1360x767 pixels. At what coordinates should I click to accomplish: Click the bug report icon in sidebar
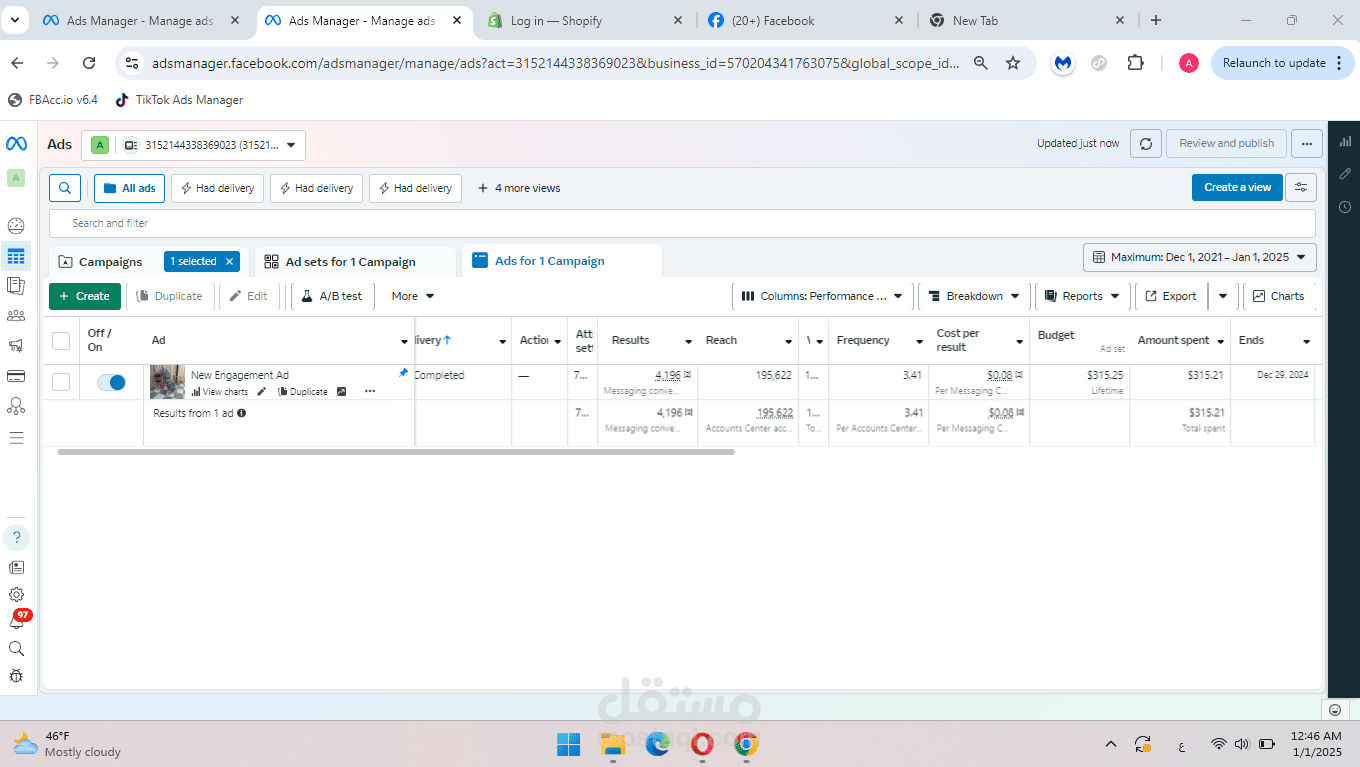tap(16, 676)
